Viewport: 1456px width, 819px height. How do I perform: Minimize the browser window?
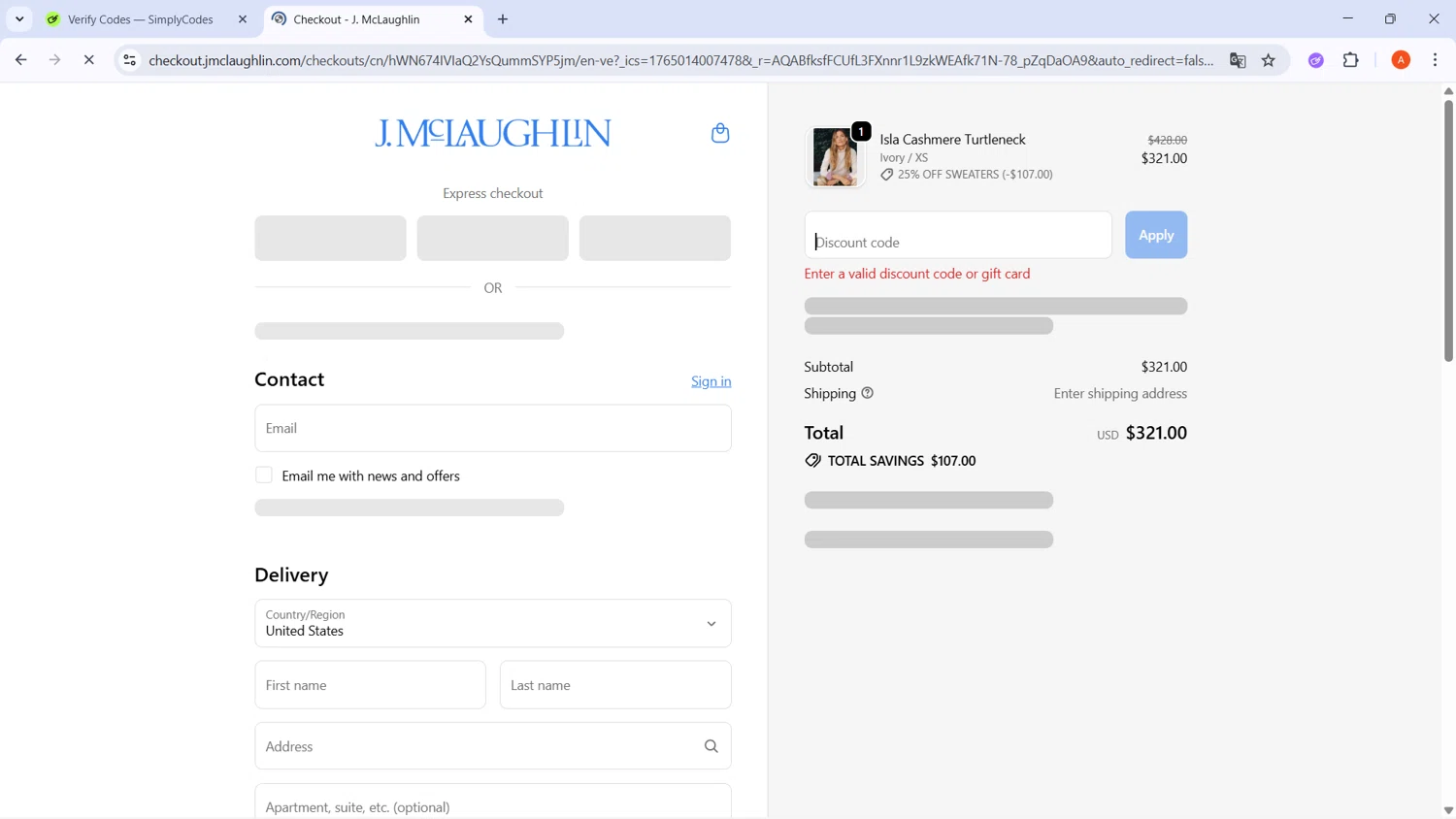(x=1347, y=18)
